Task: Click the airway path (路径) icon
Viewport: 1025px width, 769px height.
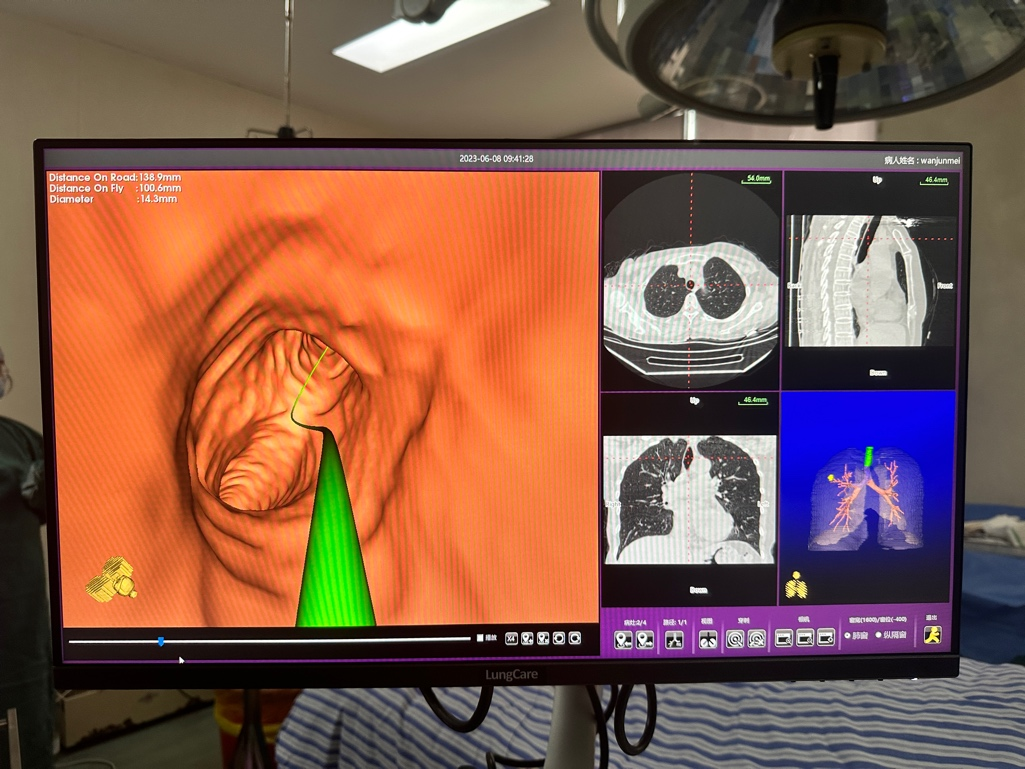Action: (x=675, y=639)
